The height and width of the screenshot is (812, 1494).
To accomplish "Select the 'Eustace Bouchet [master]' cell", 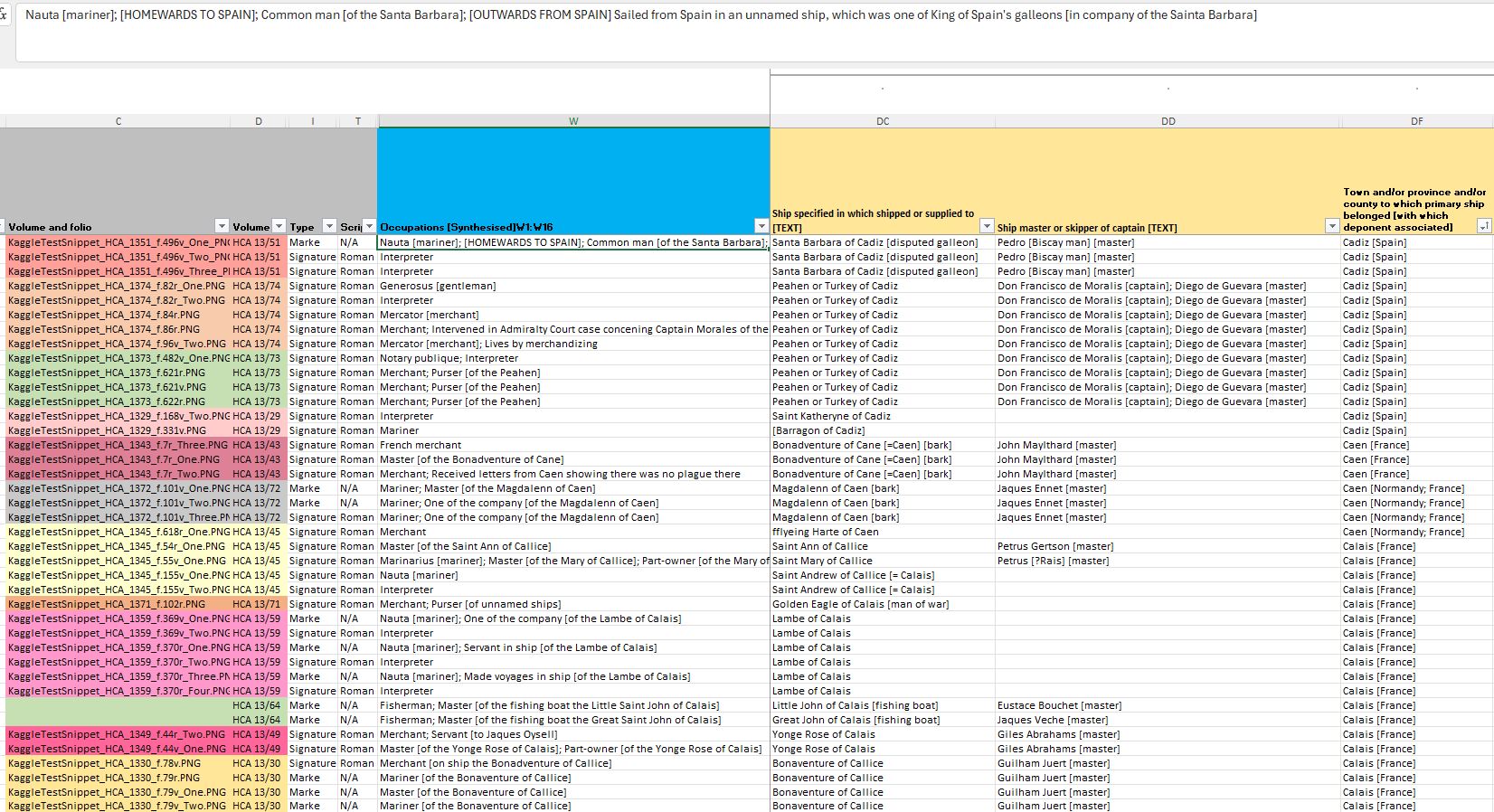I will coord(1059,705).
